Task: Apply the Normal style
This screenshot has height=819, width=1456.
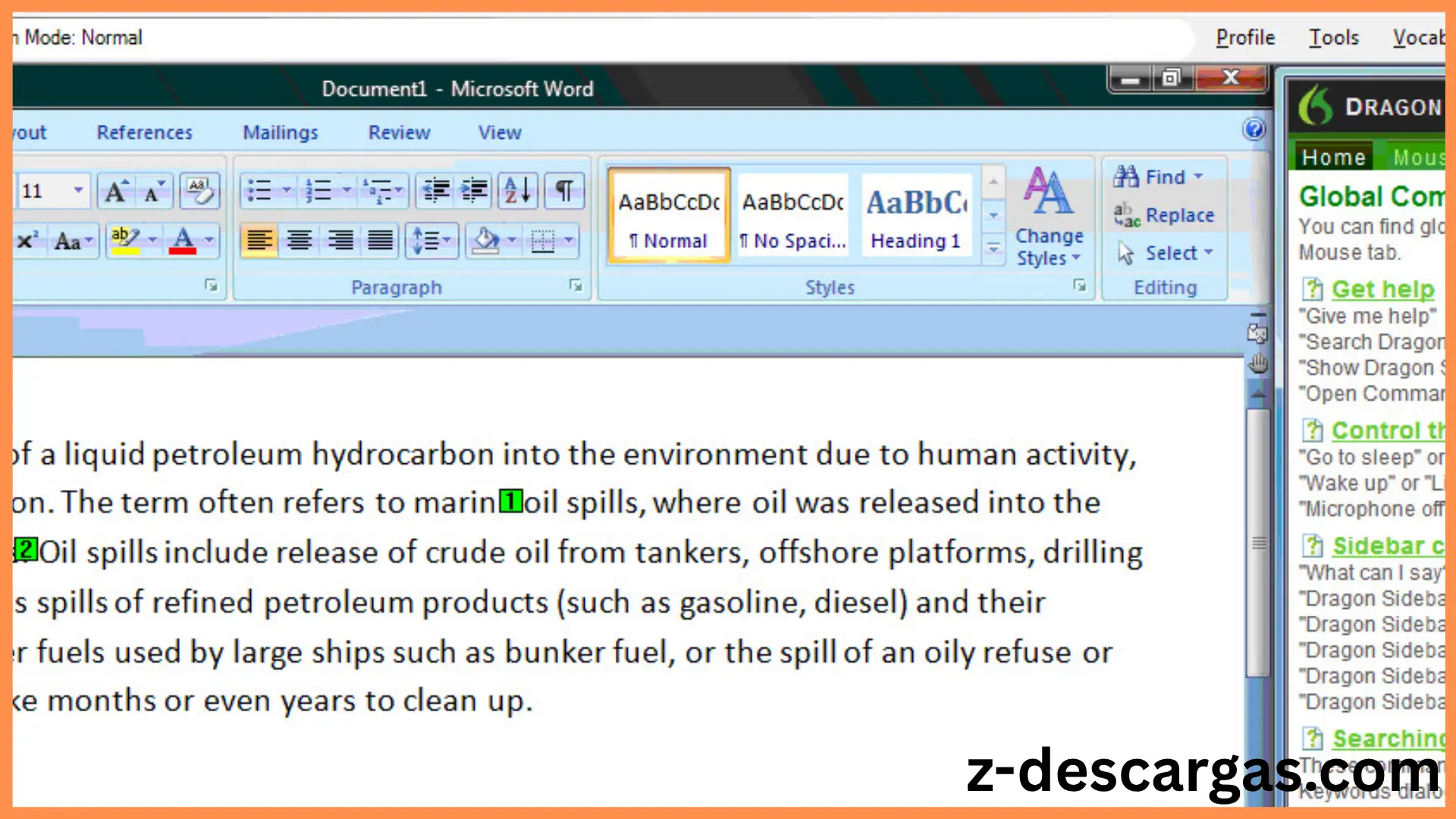Action: pos(669,216)
